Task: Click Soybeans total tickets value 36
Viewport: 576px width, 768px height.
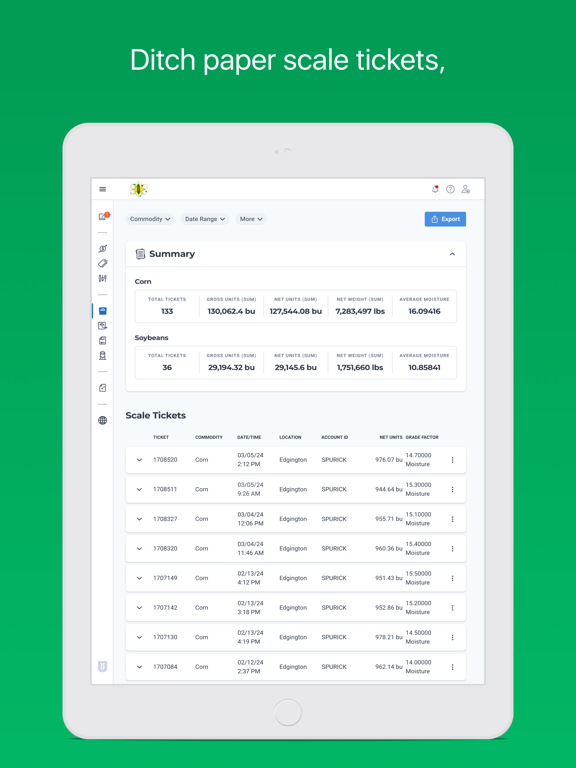Action: [167, 367]
